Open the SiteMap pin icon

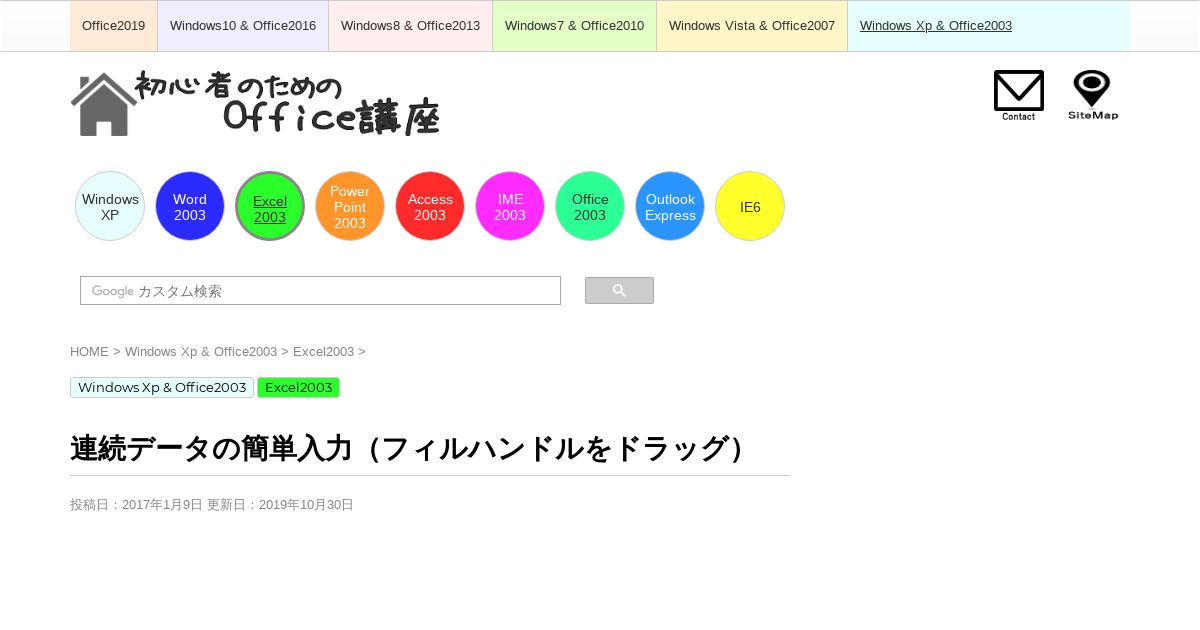point(1092,96)
